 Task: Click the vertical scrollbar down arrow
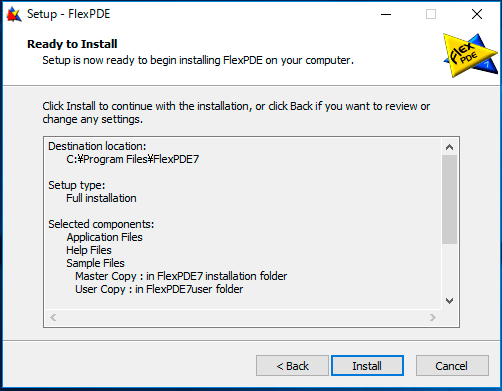tap(449, 301)
